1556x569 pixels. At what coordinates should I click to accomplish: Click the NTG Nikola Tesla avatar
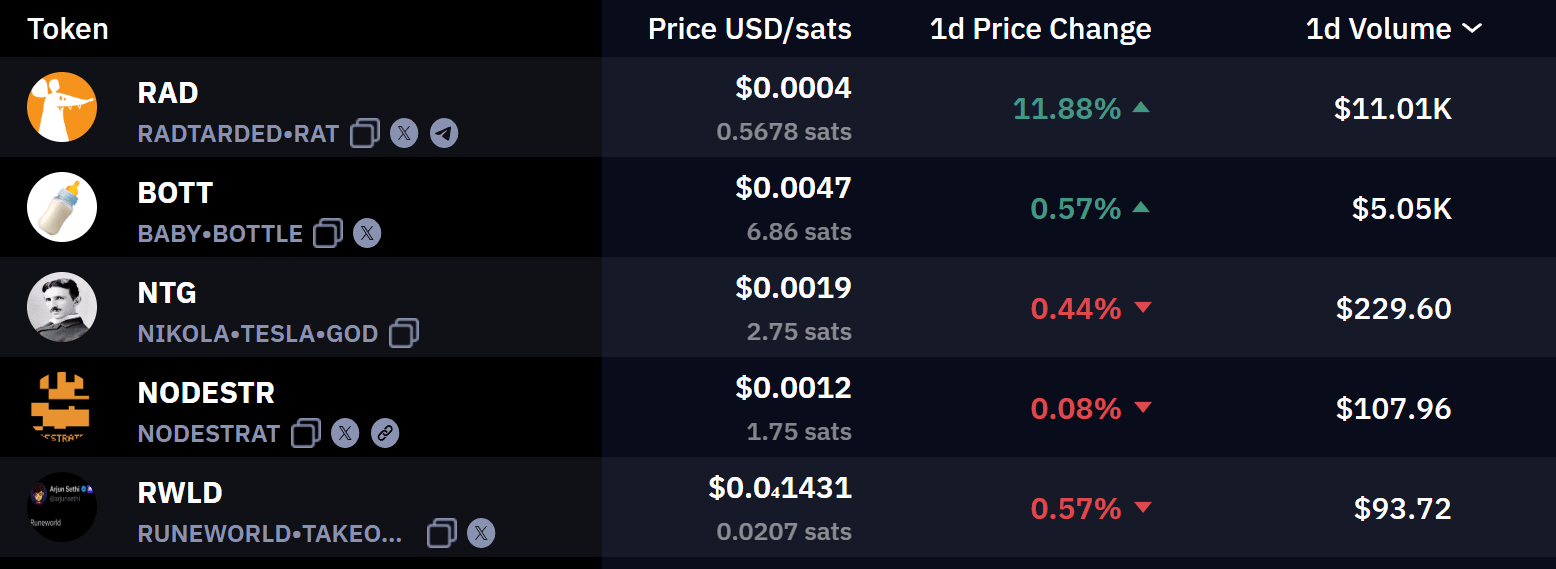tap(62, 307)
